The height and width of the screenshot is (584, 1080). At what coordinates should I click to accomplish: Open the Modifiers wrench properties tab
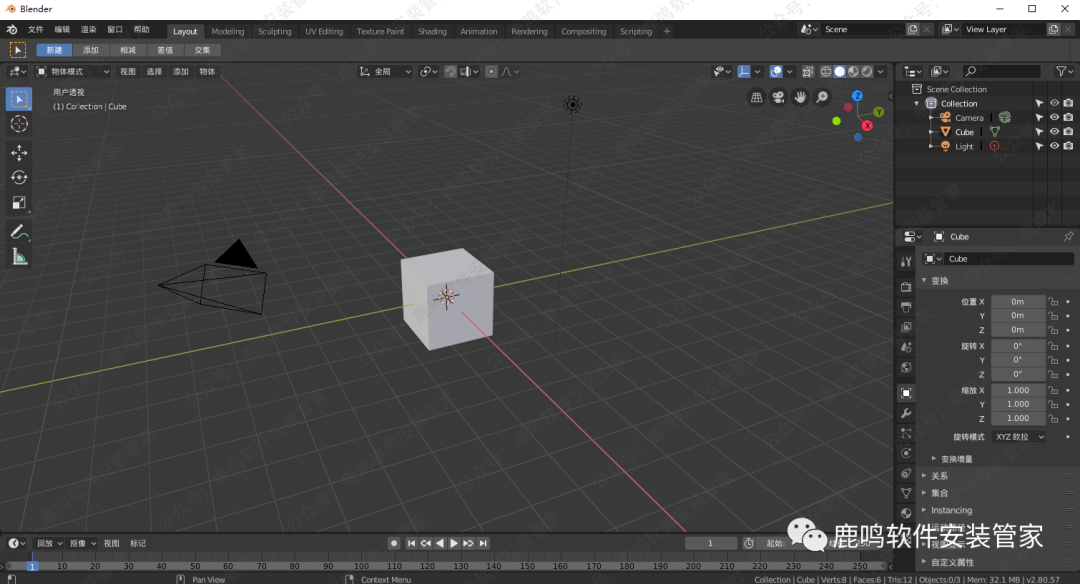coord(906,413)
